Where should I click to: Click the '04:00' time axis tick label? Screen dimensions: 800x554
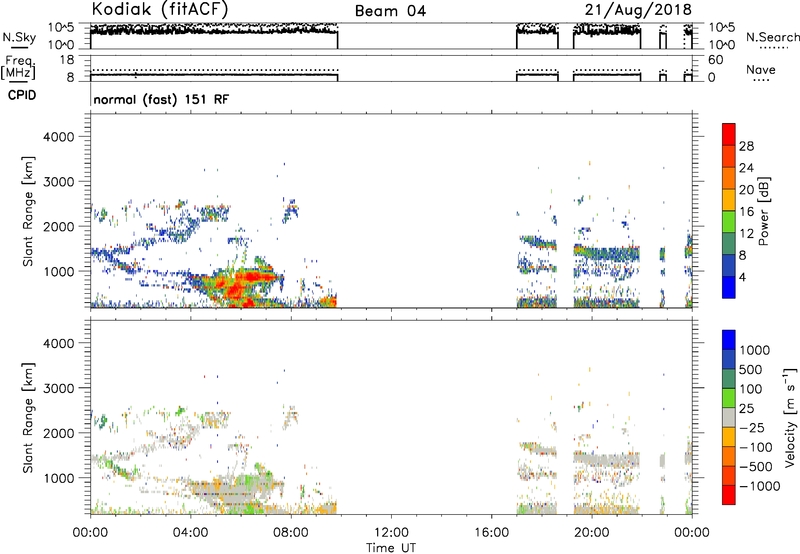[x=190, y=532]
